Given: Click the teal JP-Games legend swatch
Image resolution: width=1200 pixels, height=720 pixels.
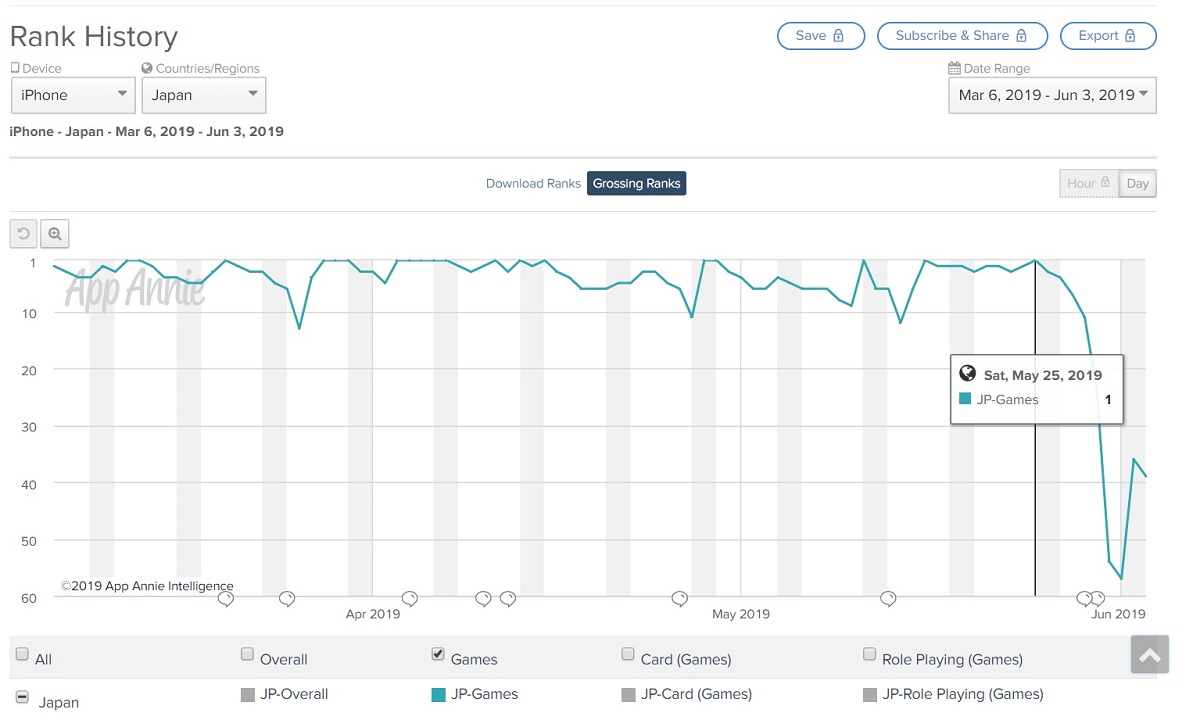Looking at the screenshot, I should [x=438, y=694].
